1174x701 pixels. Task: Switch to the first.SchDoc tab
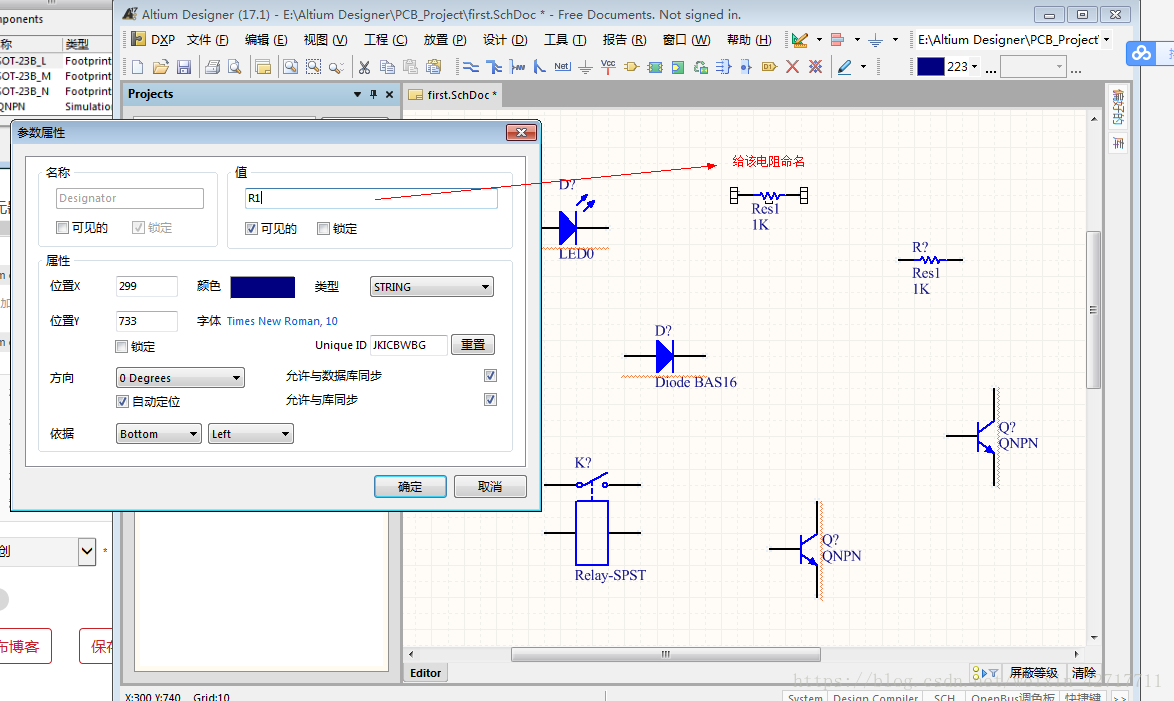tap(453, 95)
